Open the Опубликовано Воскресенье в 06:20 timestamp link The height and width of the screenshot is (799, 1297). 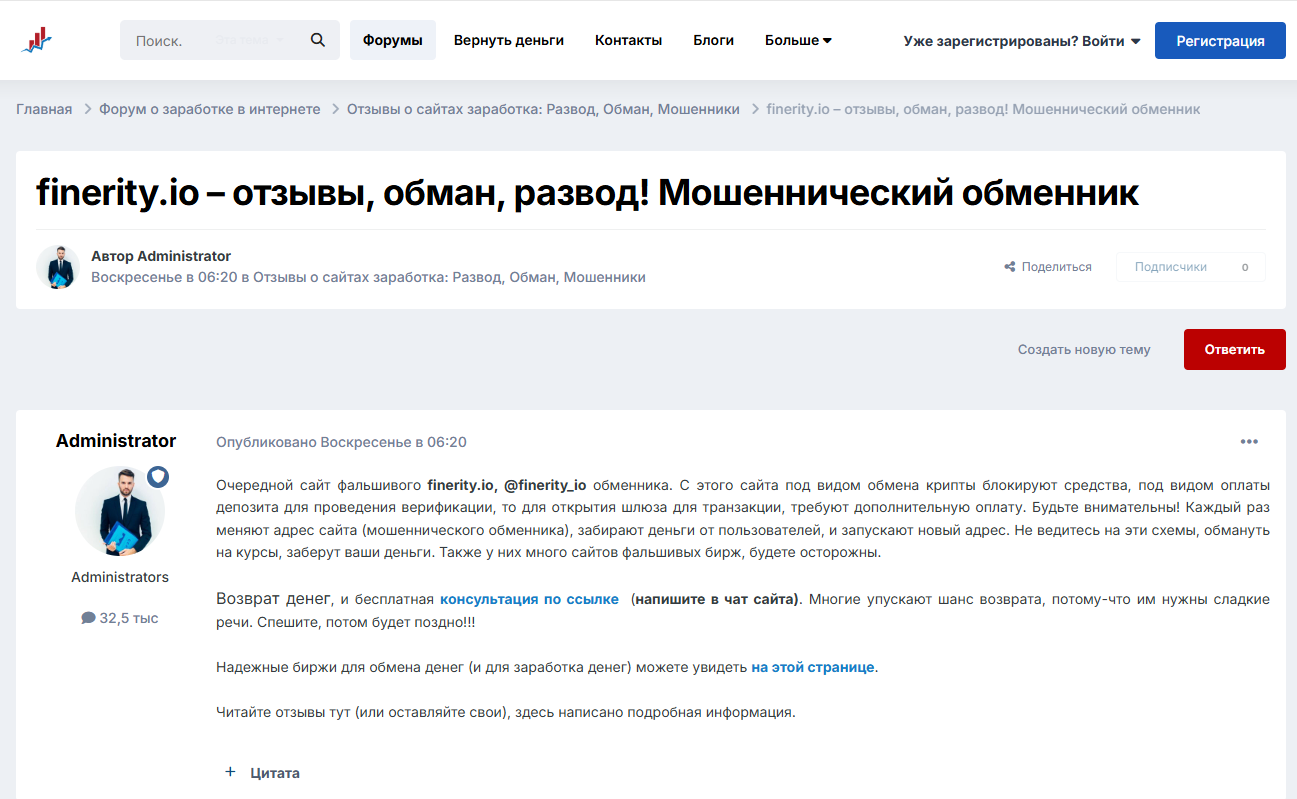click(341, 442)
